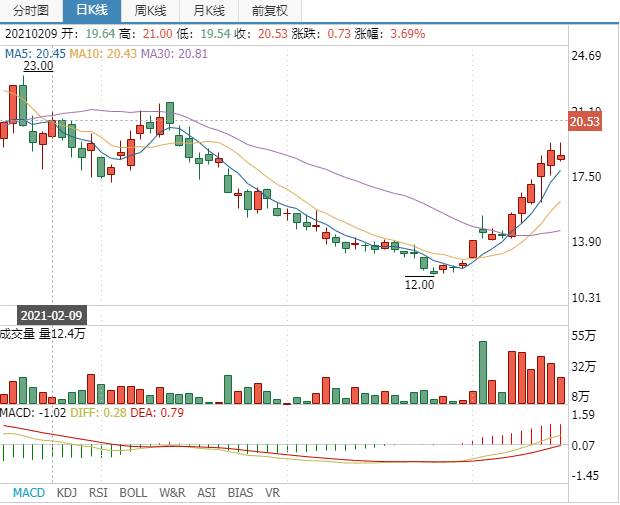Switch to the 分时图 tab
620x505 pixels.
[29, 11]
